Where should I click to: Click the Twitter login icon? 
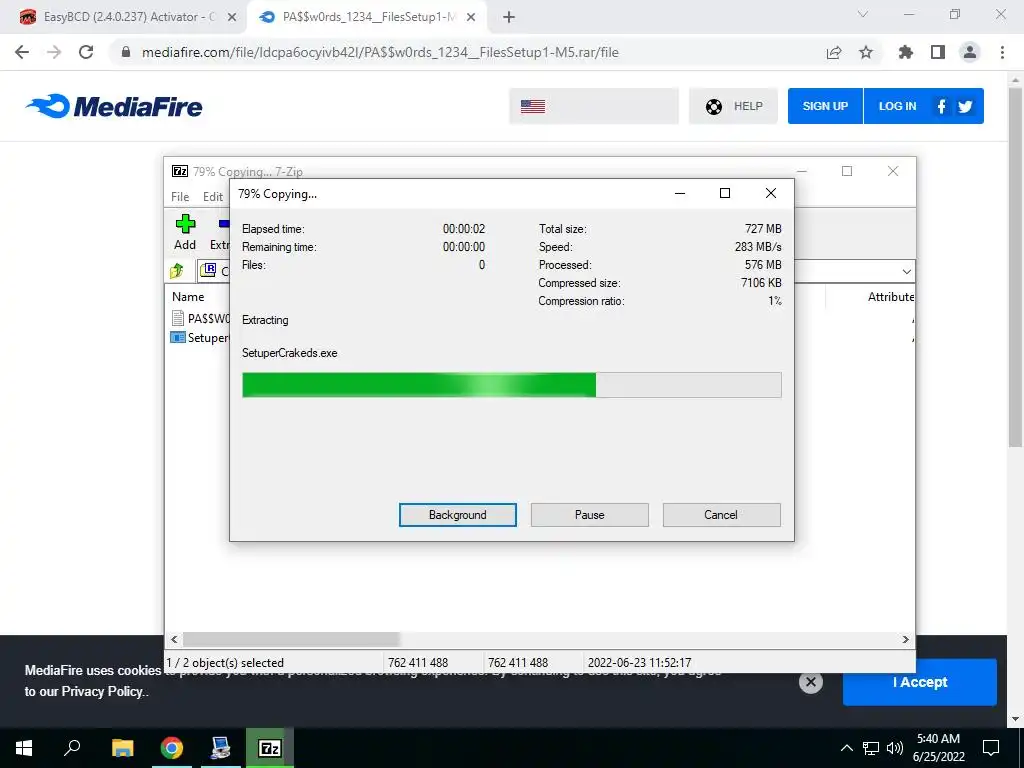965,106
